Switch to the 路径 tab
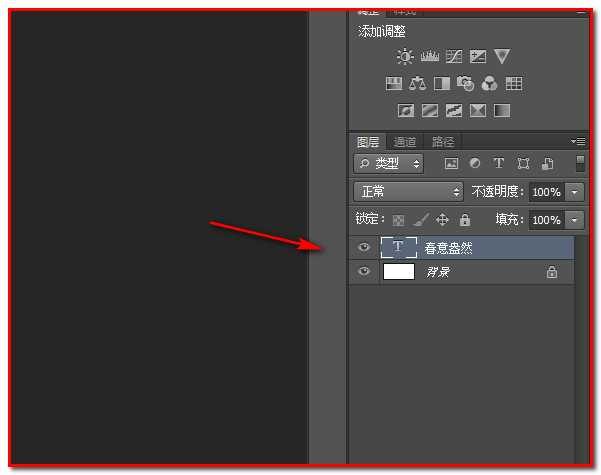 [442, 142]
